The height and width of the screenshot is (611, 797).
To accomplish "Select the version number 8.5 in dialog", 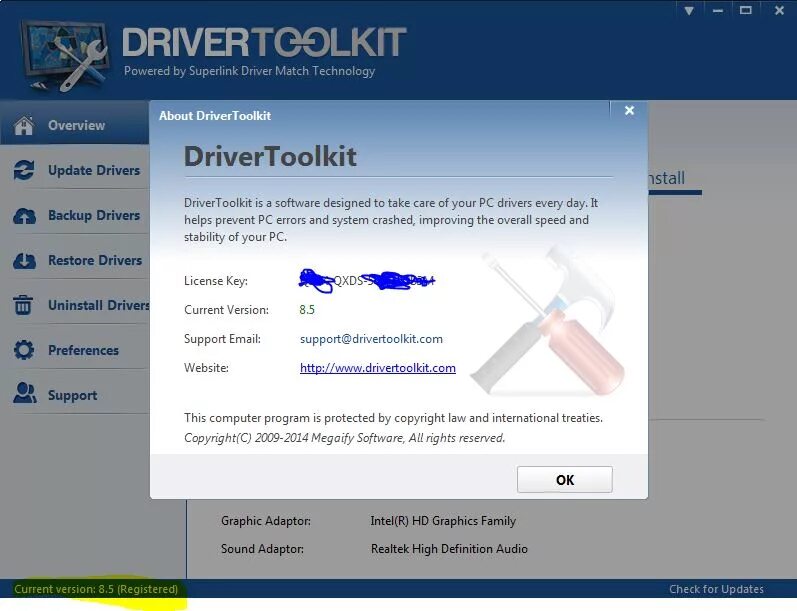I will (307, 310).
